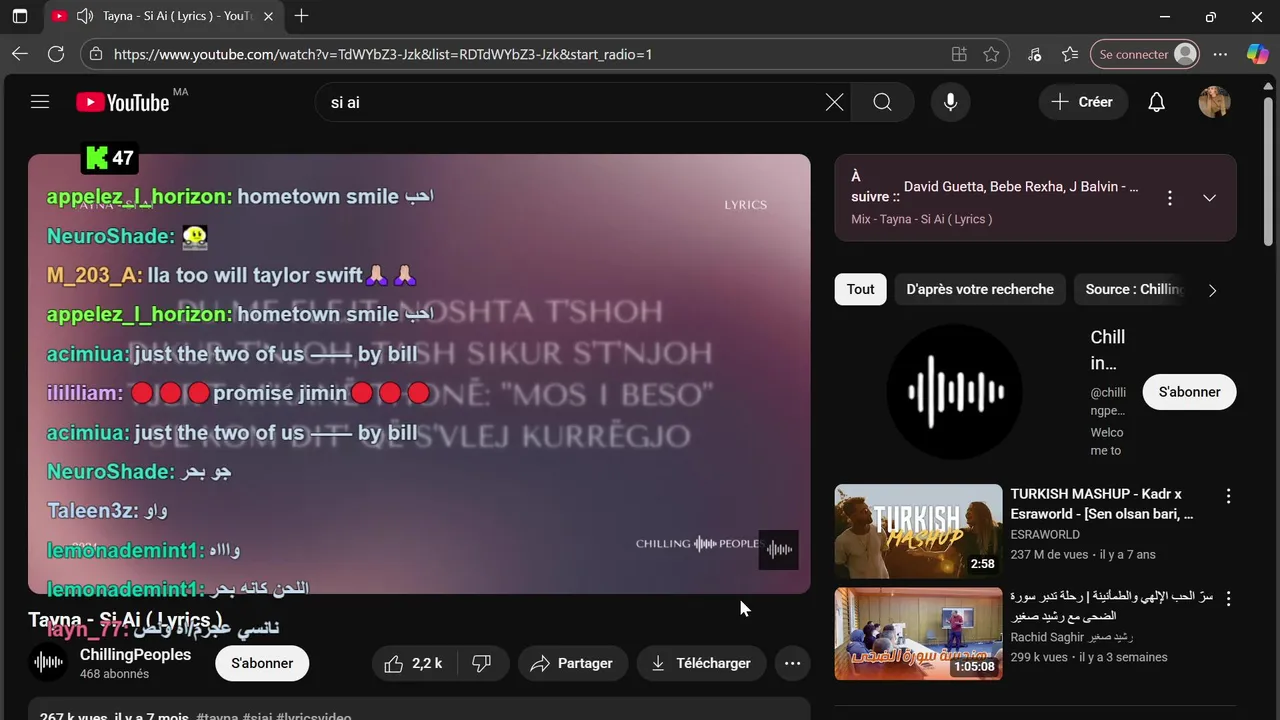Click the ilililiam promise jimin message

[x=238, y=393]
